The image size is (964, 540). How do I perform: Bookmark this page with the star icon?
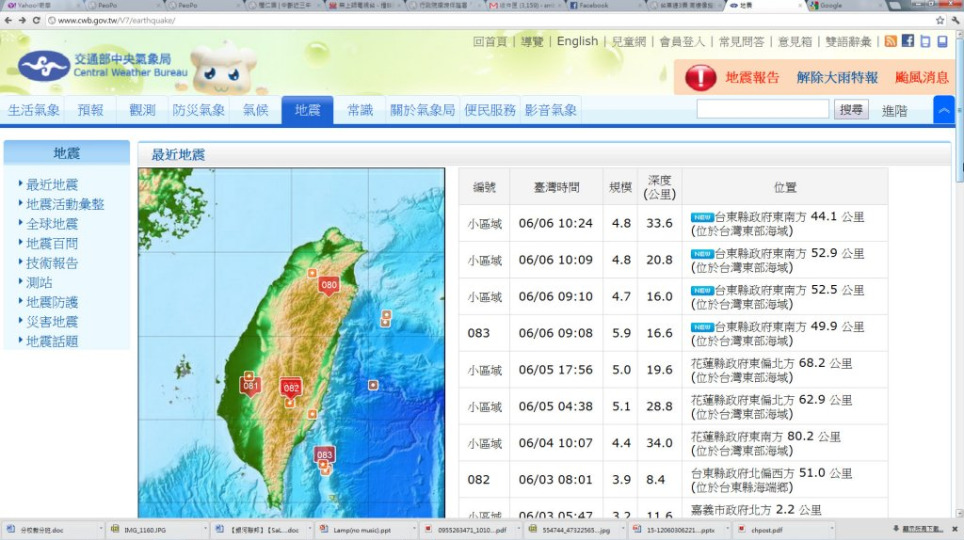[x=939, y=20]
